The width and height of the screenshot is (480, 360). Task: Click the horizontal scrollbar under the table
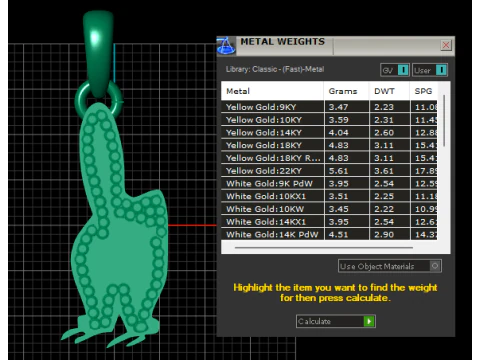[324, 248]
